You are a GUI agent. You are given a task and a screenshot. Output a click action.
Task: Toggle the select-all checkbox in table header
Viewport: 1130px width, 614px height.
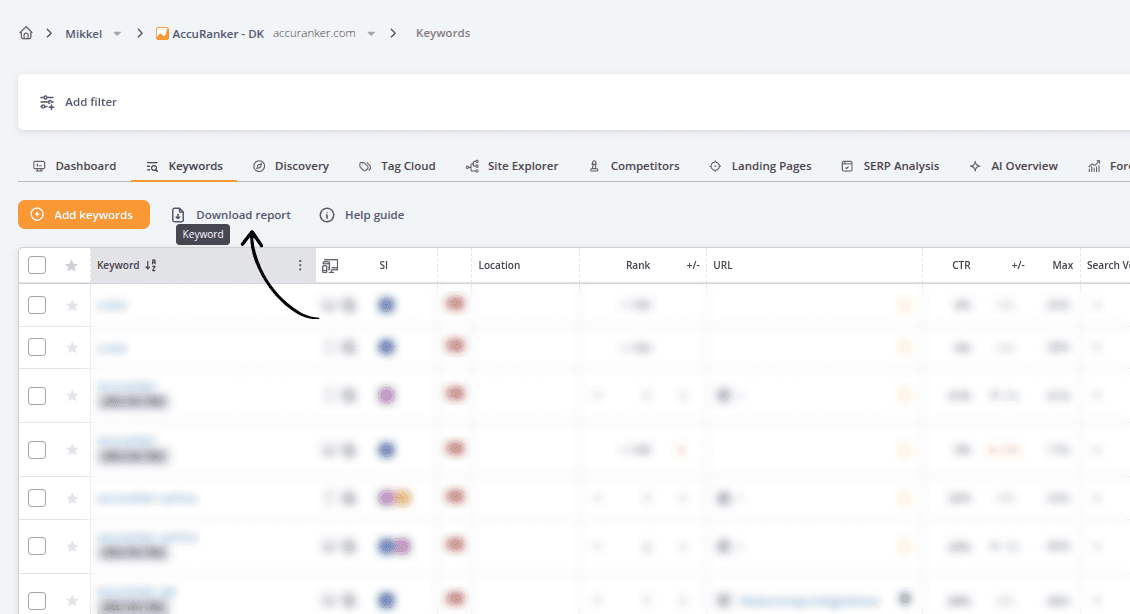37,265
